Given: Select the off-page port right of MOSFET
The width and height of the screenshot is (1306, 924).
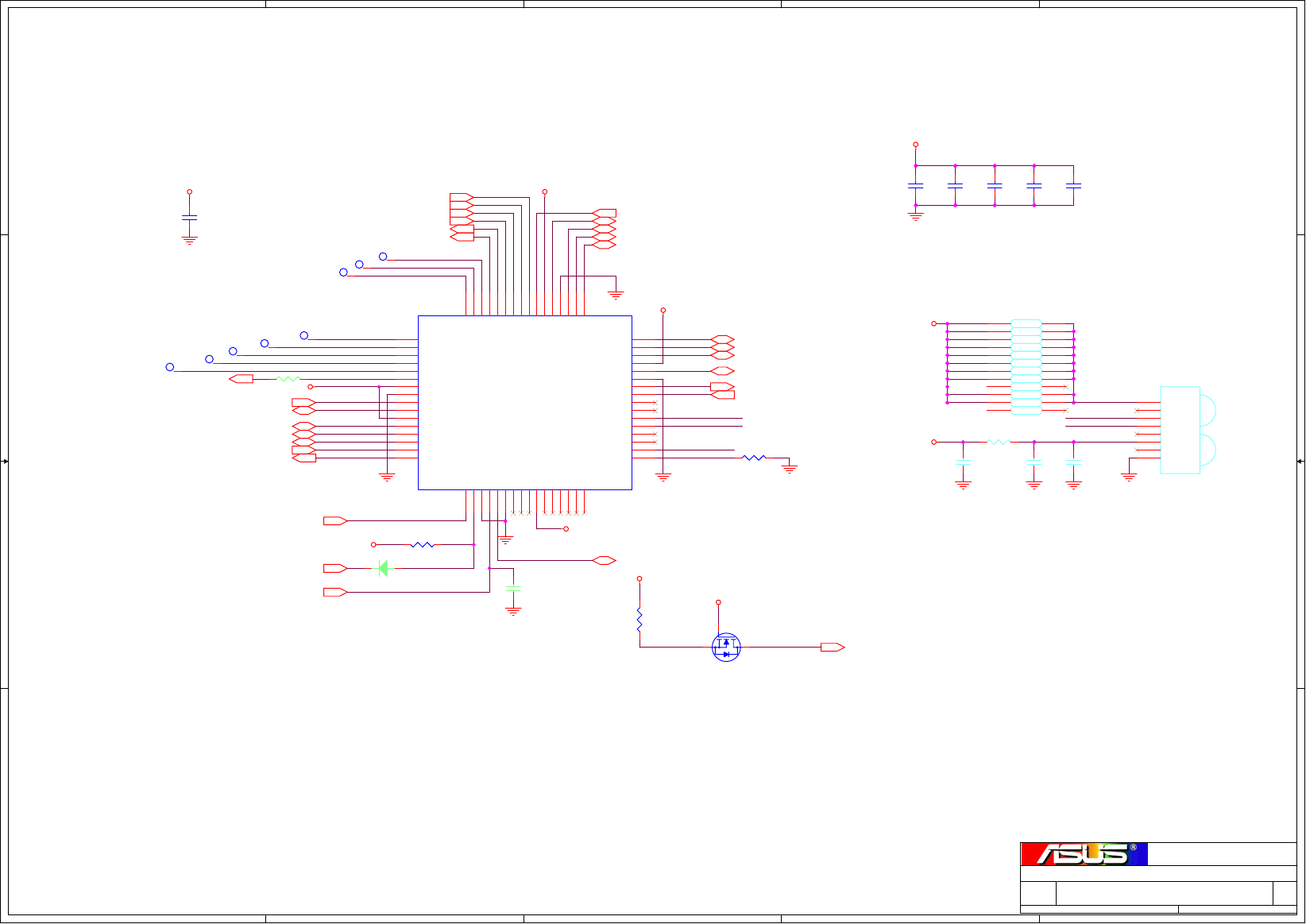Looking at the screenshot, I should tap(833, 648).
